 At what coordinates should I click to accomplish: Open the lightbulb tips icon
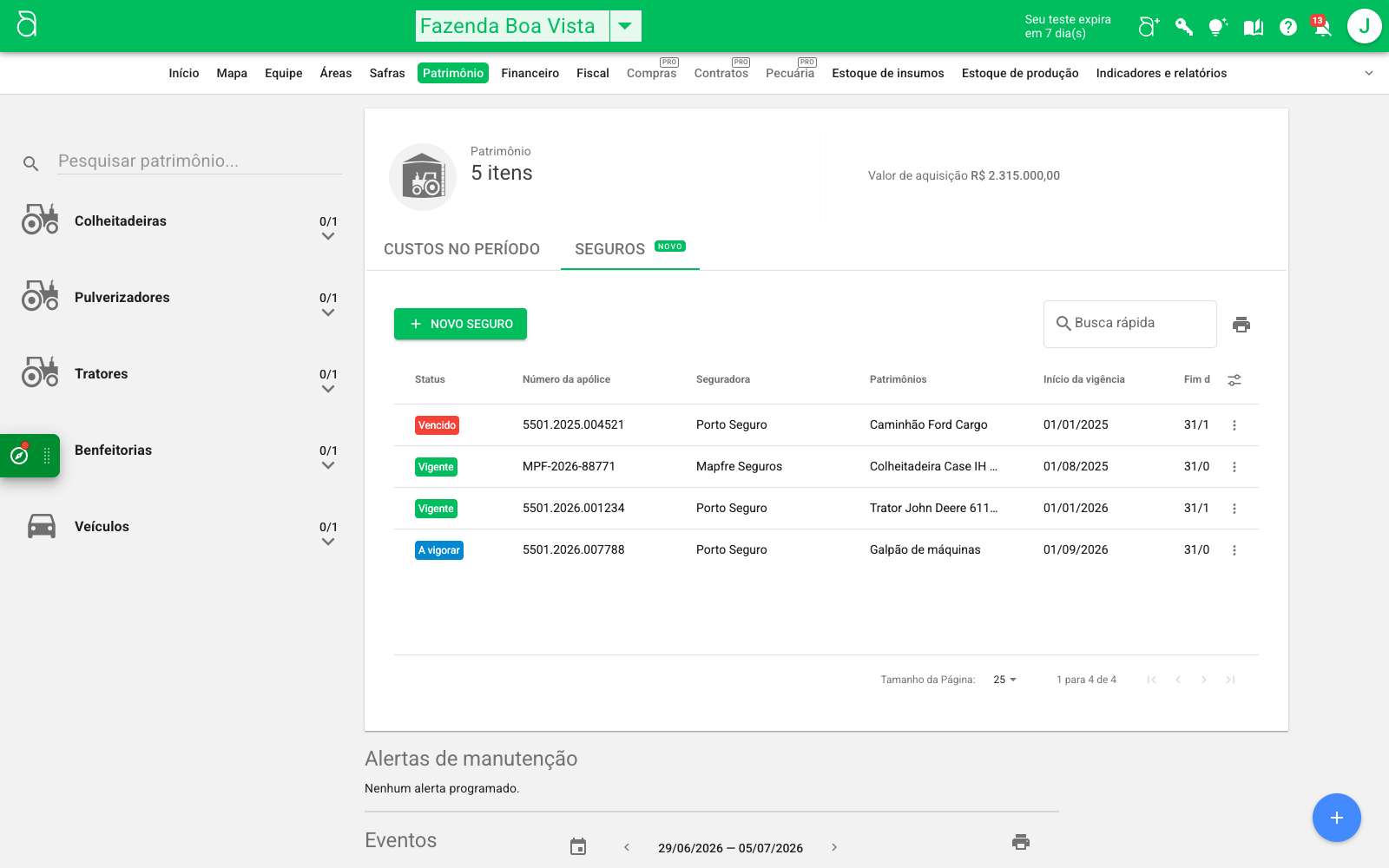tap(1218, 27)
